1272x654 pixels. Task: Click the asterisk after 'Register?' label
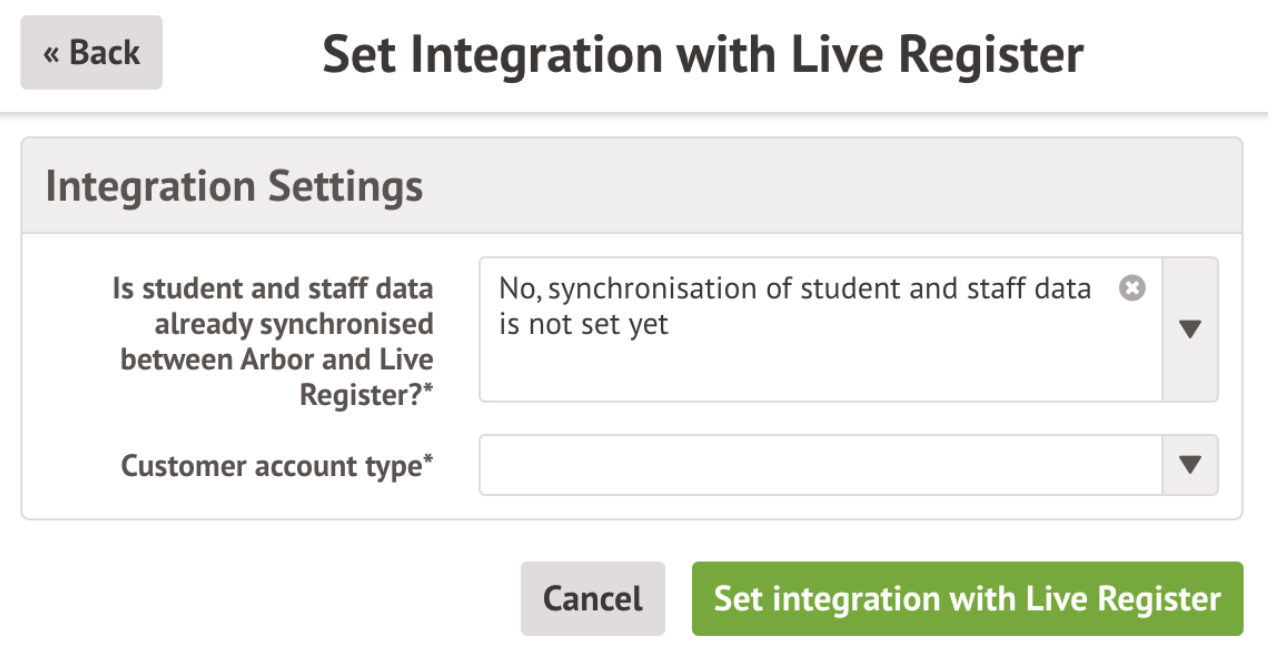(429, 391)
